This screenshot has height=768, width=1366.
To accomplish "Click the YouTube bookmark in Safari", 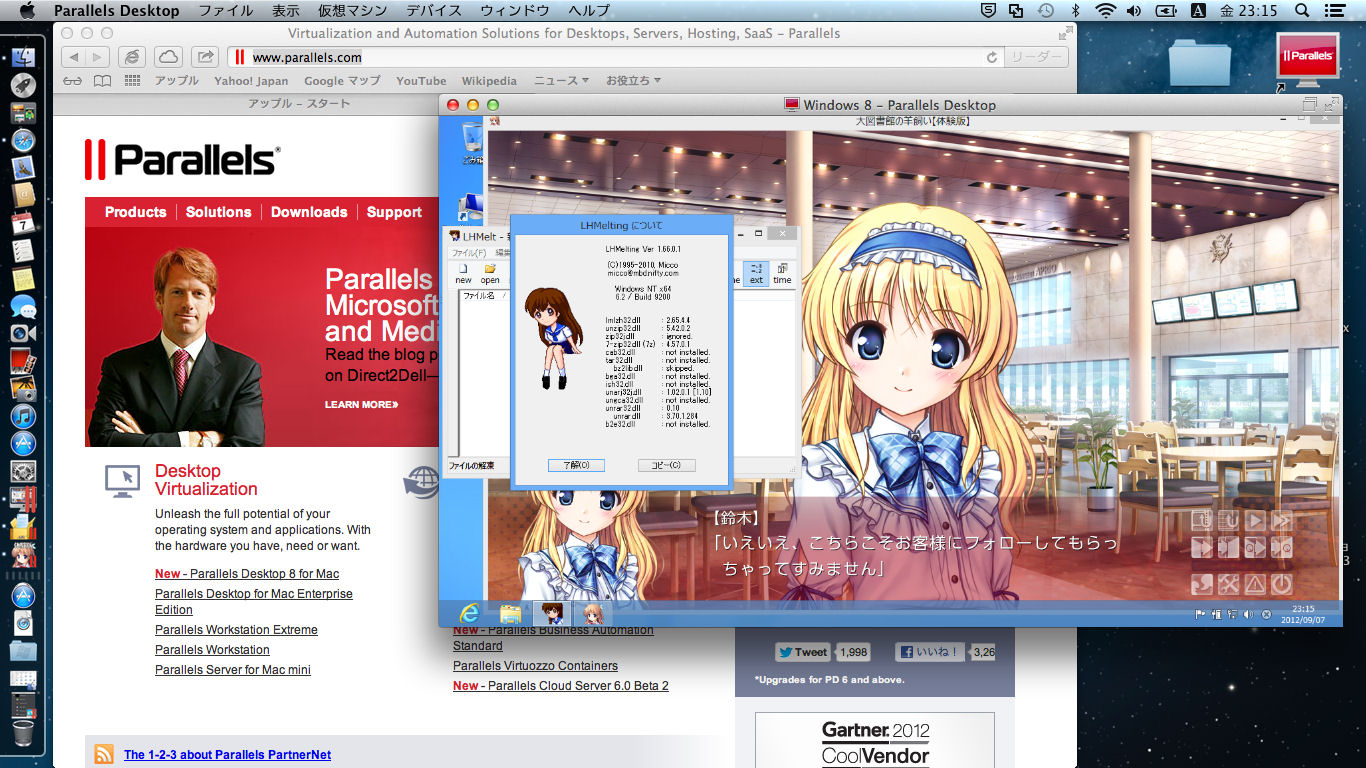I will (x=421, y=81).
